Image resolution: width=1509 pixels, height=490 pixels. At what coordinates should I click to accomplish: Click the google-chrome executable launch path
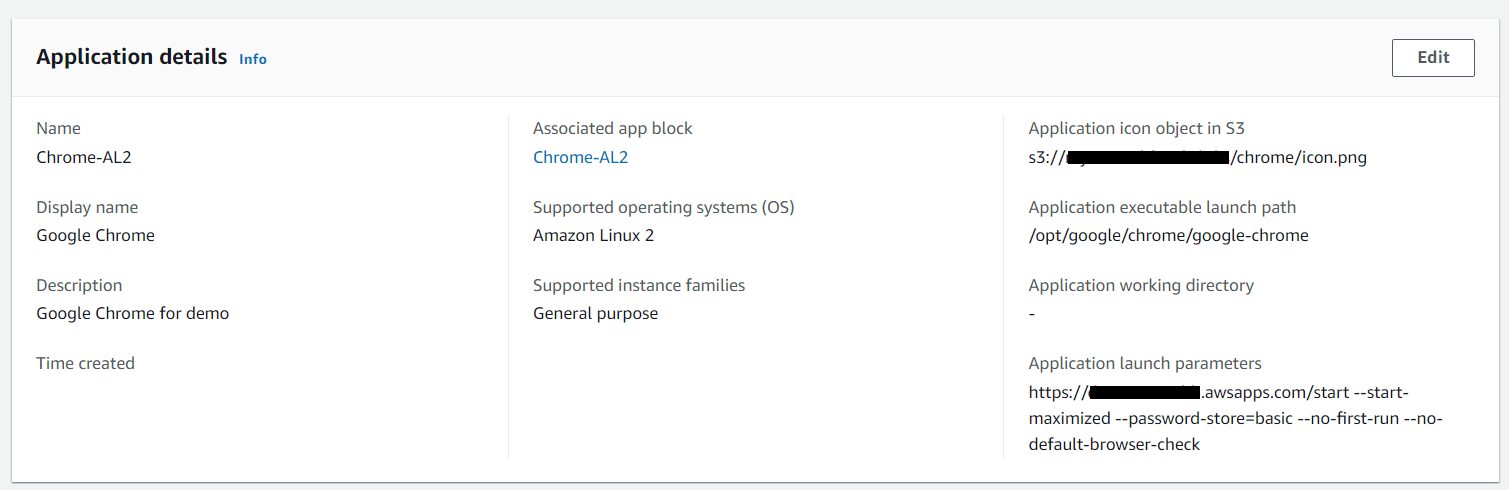click(x=1168, y=235)
